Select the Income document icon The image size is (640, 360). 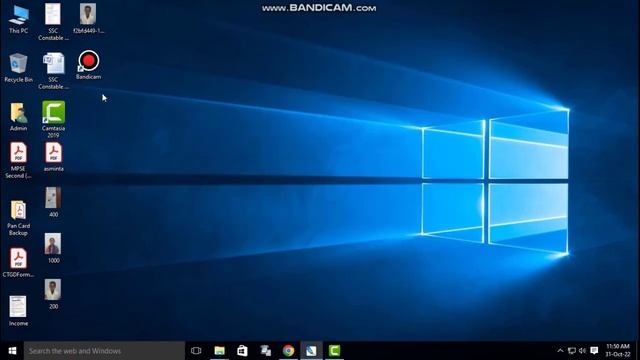[18, 311]
